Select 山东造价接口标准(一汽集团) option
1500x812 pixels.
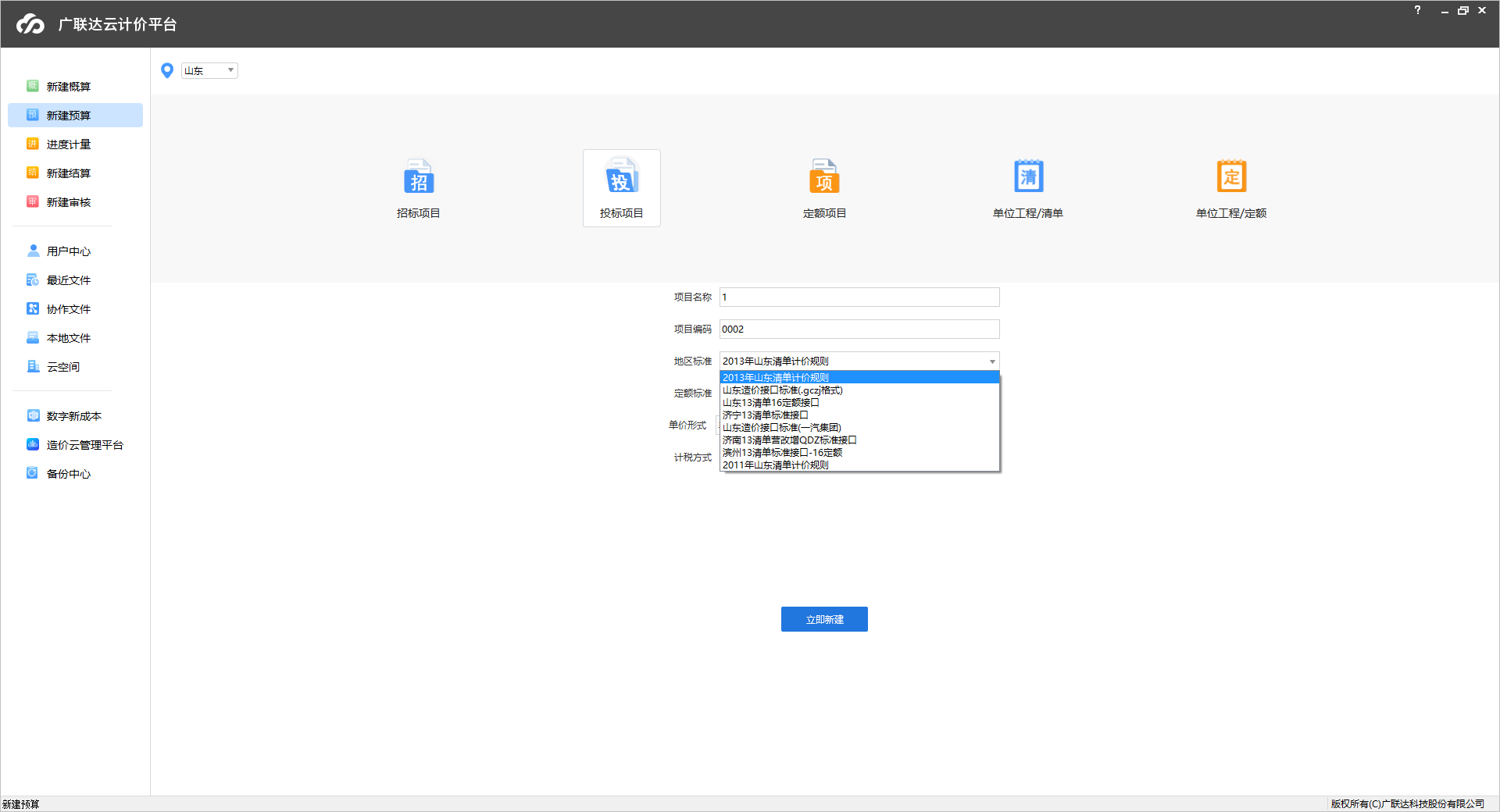859,428
